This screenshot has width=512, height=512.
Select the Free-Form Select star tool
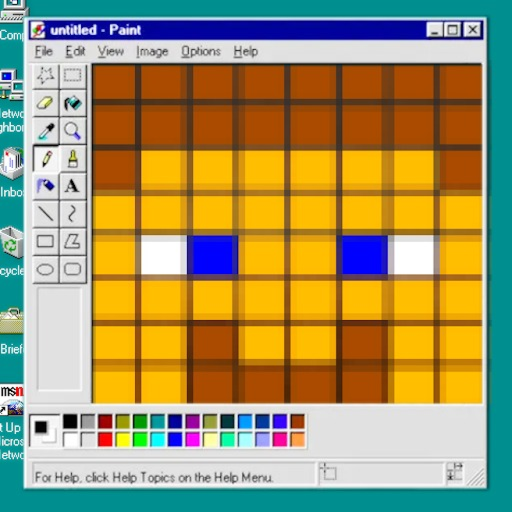click(46, 76)
